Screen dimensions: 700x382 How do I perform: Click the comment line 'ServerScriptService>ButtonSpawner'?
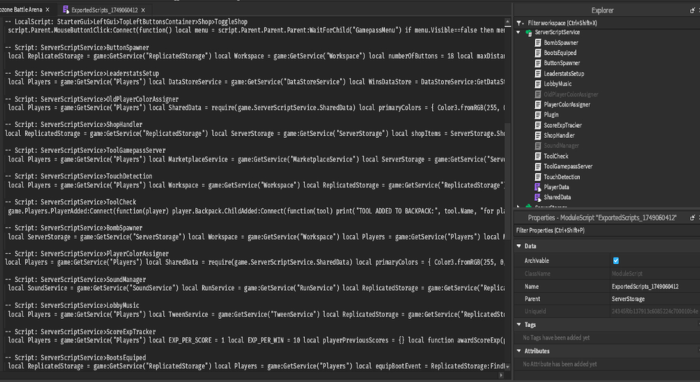point(77,47)
